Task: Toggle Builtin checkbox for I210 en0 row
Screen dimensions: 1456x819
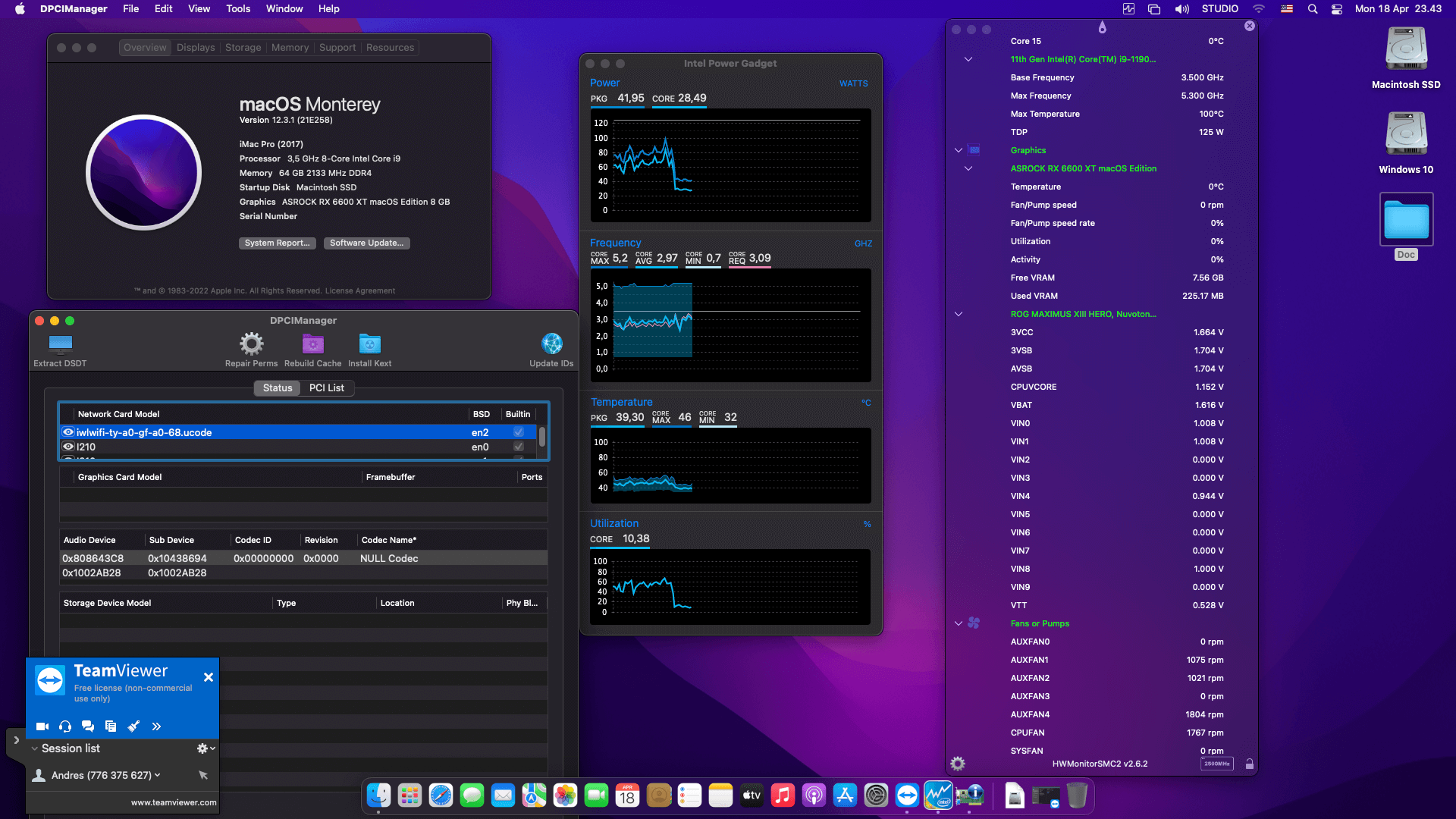Action: click(x=519, y=447)
